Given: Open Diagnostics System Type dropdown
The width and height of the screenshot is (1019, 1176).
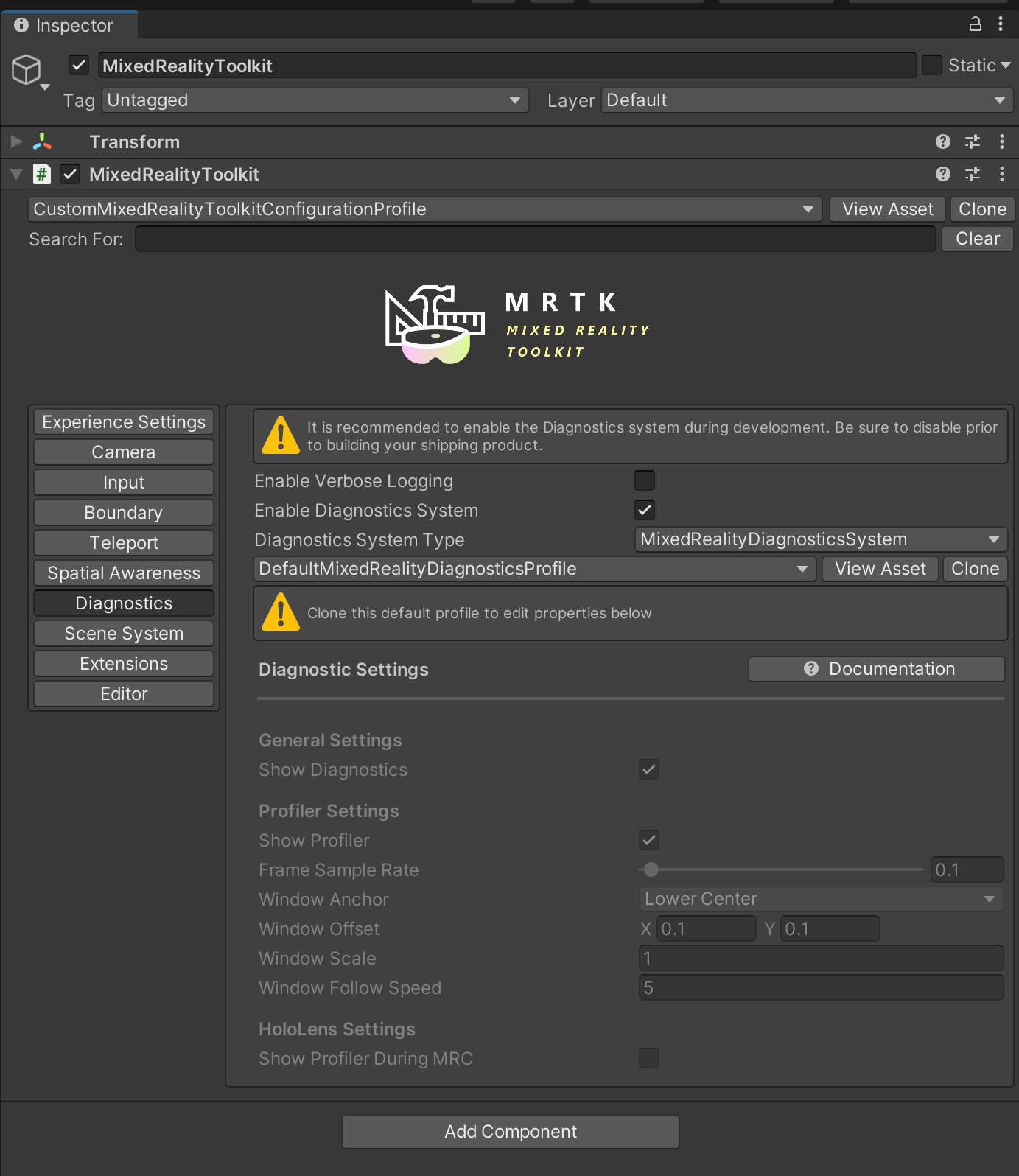Looking at the screenshot, I should 821,539.
